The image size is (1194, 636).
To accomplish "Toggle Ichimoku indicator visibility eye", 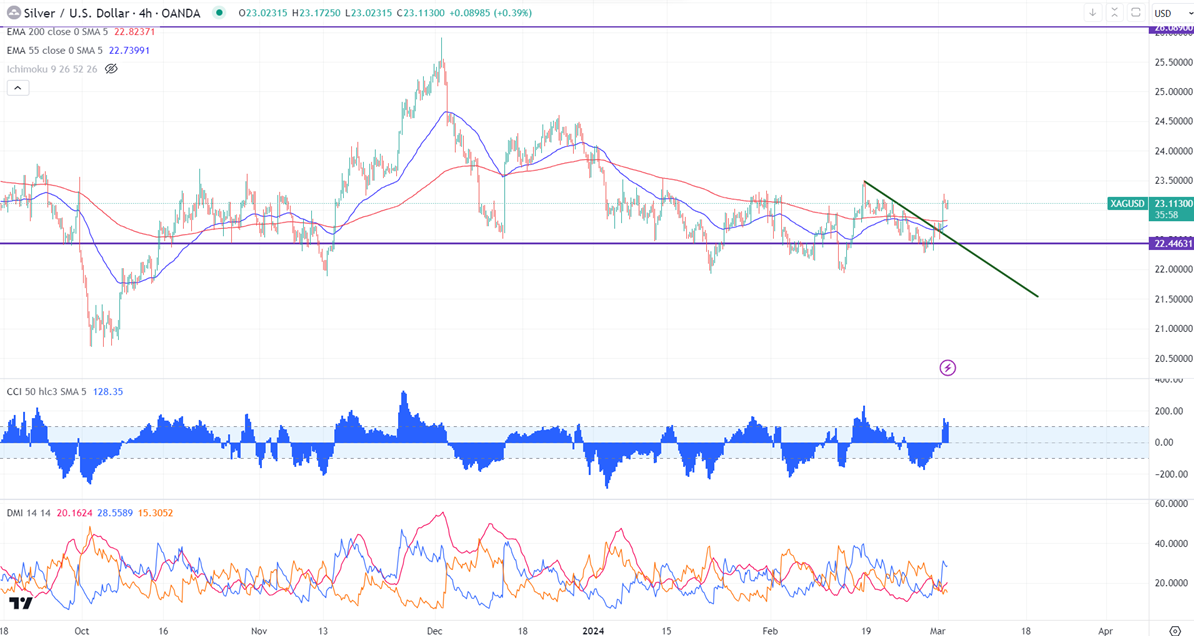I will (111, 69).
